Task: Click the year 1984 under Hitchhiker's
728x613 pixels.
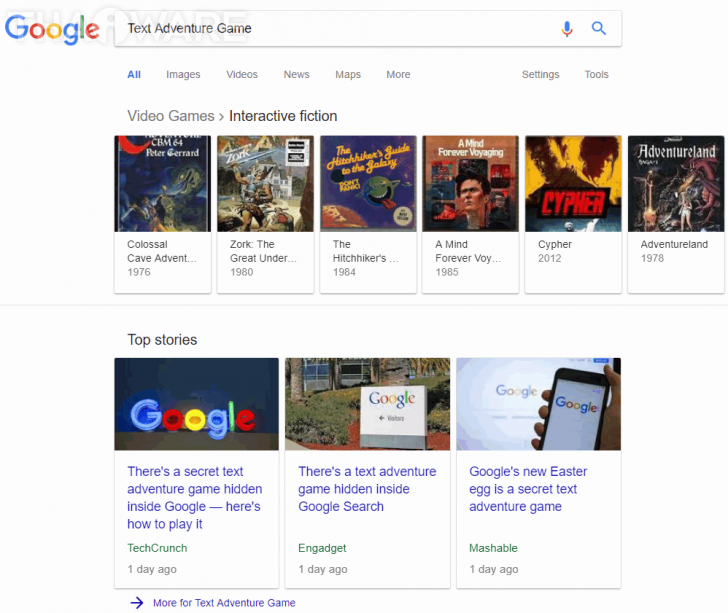Action: tap(344, 272)
